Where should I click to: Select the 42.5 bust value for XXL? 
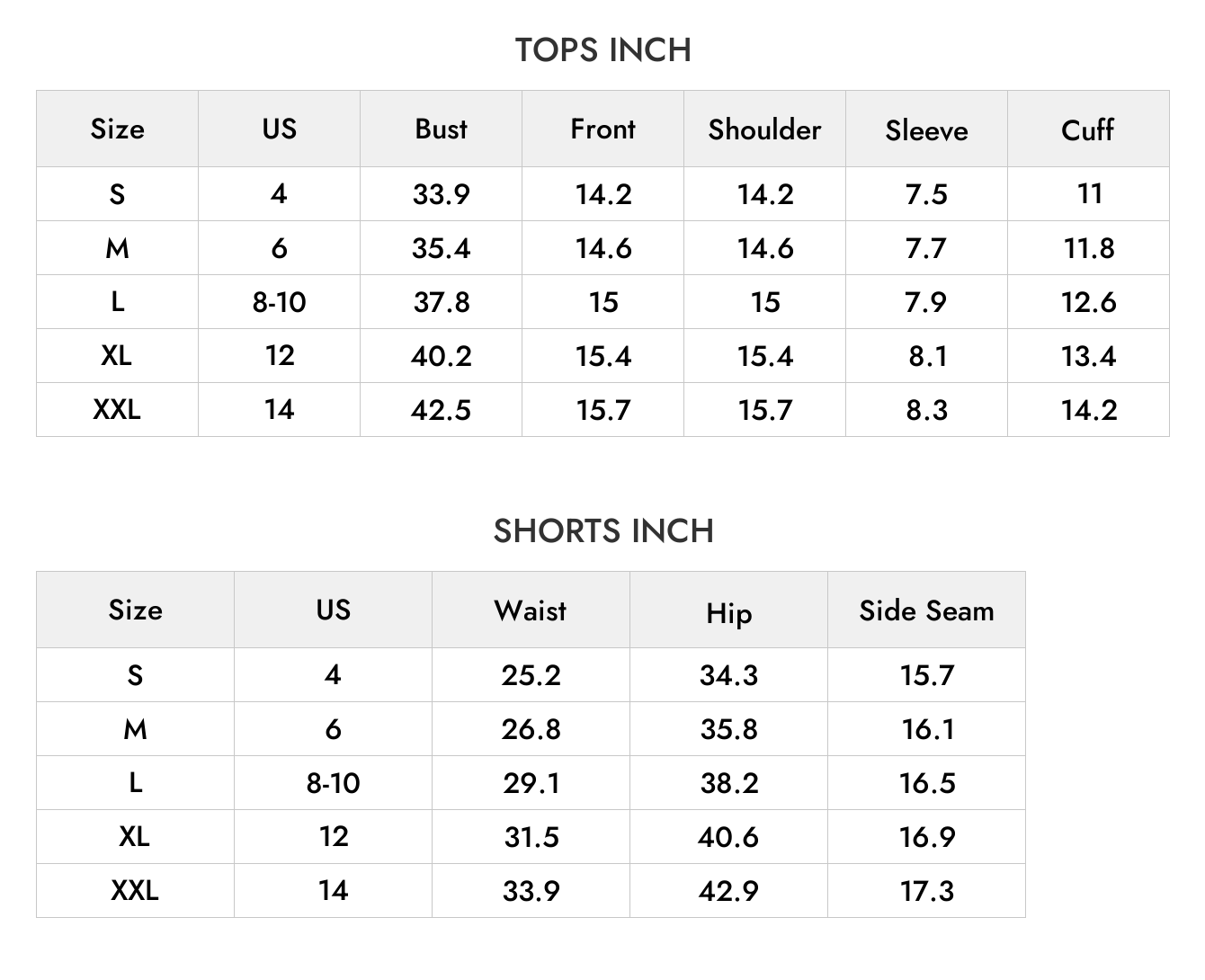(x=441, y=410)
